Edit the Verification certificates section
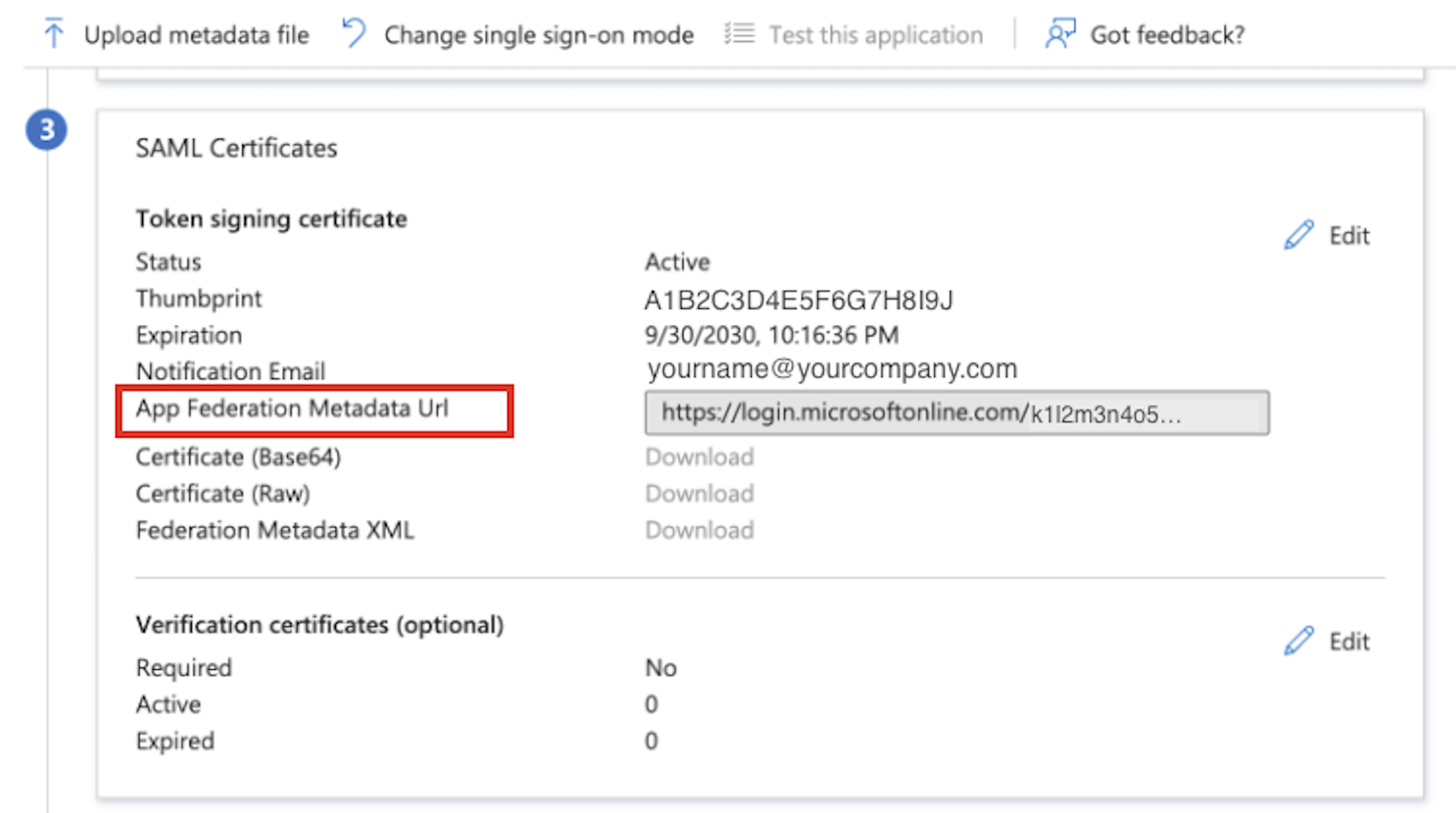The image size is (1456, 813). 1349,642
